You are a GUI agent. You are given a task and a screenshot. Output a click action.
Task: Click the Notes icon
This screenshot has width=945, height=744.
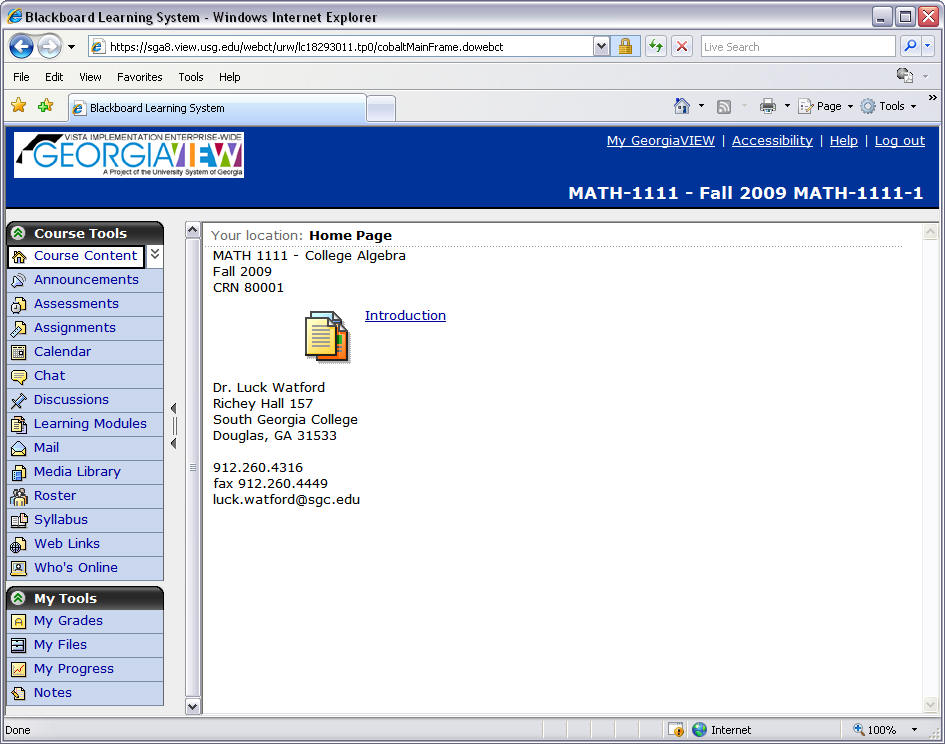pyautogui.click(x=19, y=693)
